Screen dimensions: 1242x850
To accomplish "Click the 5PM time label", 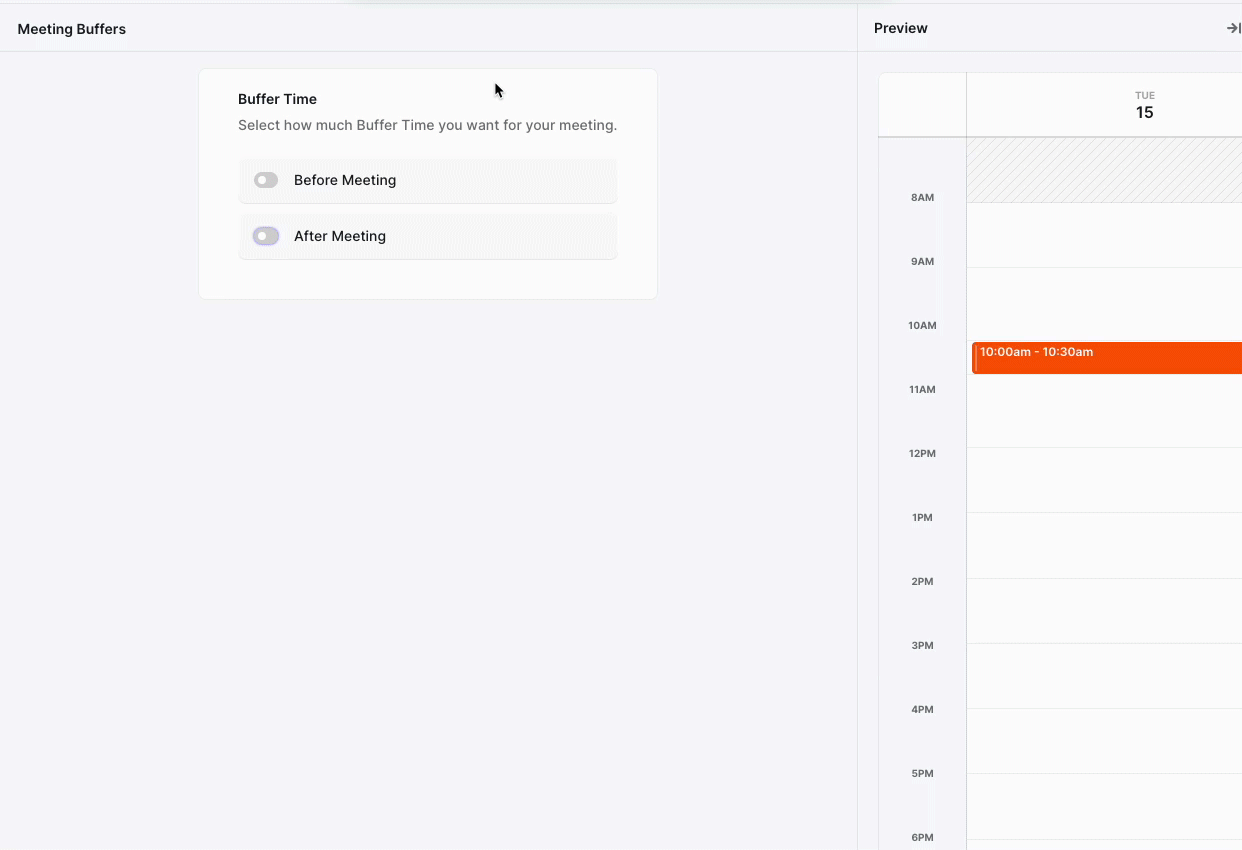I will 922,774.
